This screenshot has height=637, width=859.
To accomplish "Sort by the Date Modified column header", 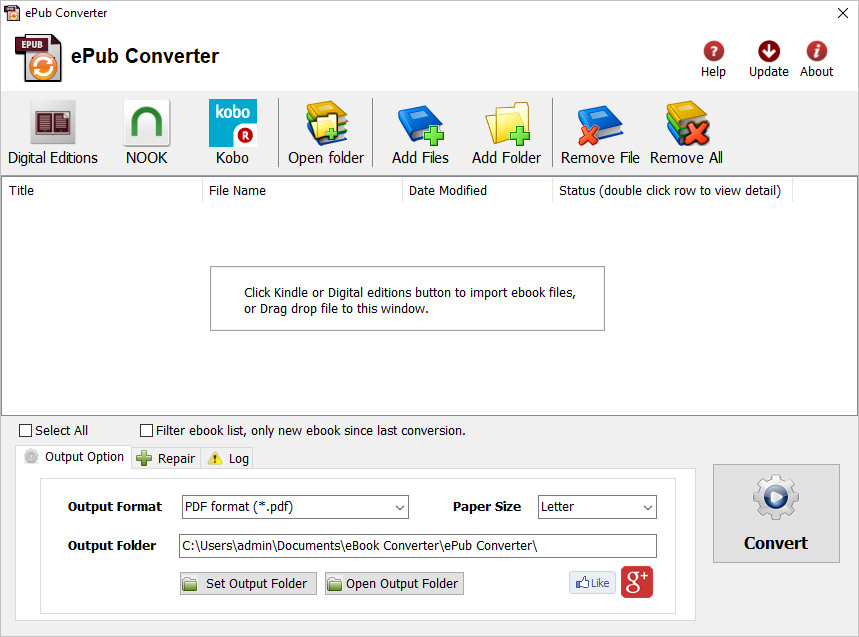I will (x=477, y=191).
